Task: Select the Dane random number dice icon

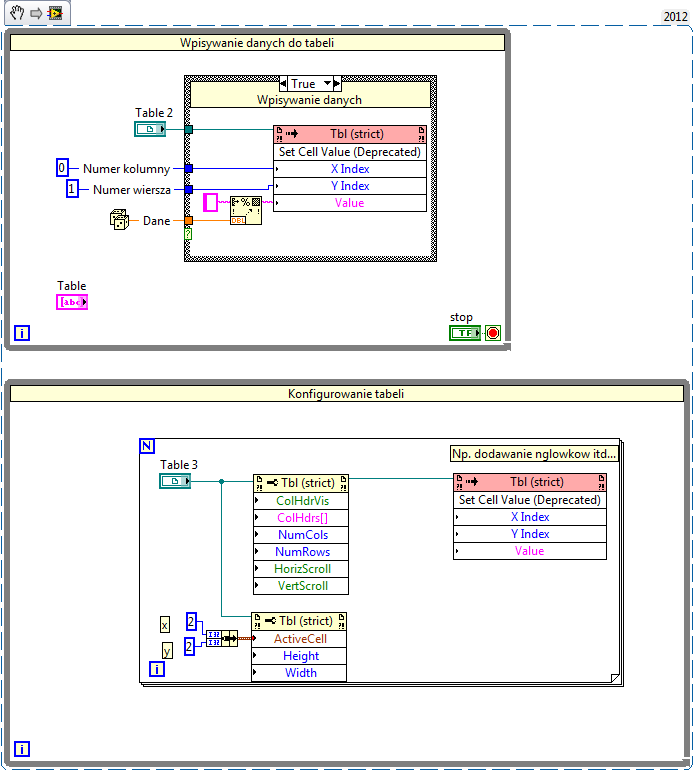Action: pyautogui.click(x=119, y=219)
